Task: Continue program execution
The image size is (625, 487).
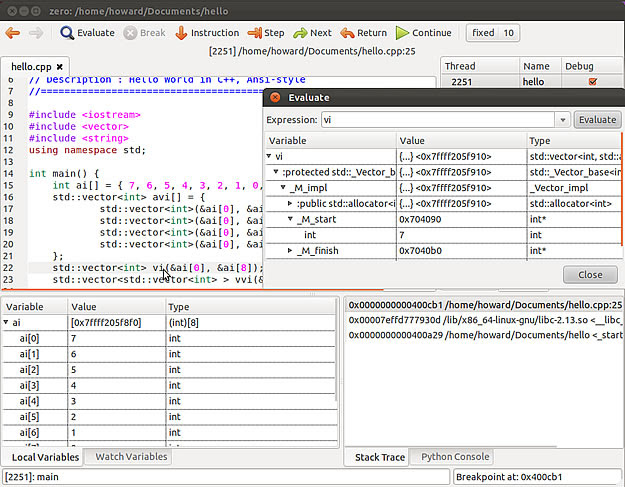Action: (x=423, y=33)
